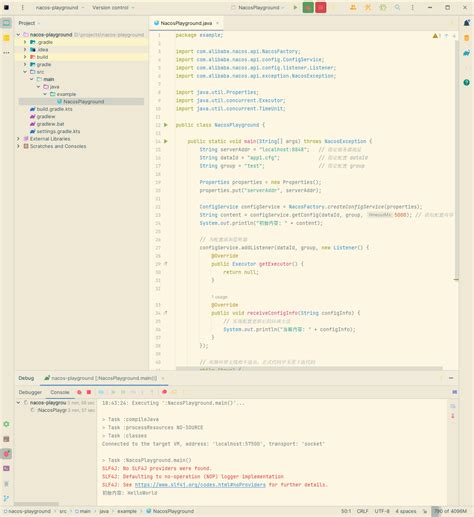The image size is (474, 517).
Task: Expand the External Libraries node
Action: click(18, 139)
